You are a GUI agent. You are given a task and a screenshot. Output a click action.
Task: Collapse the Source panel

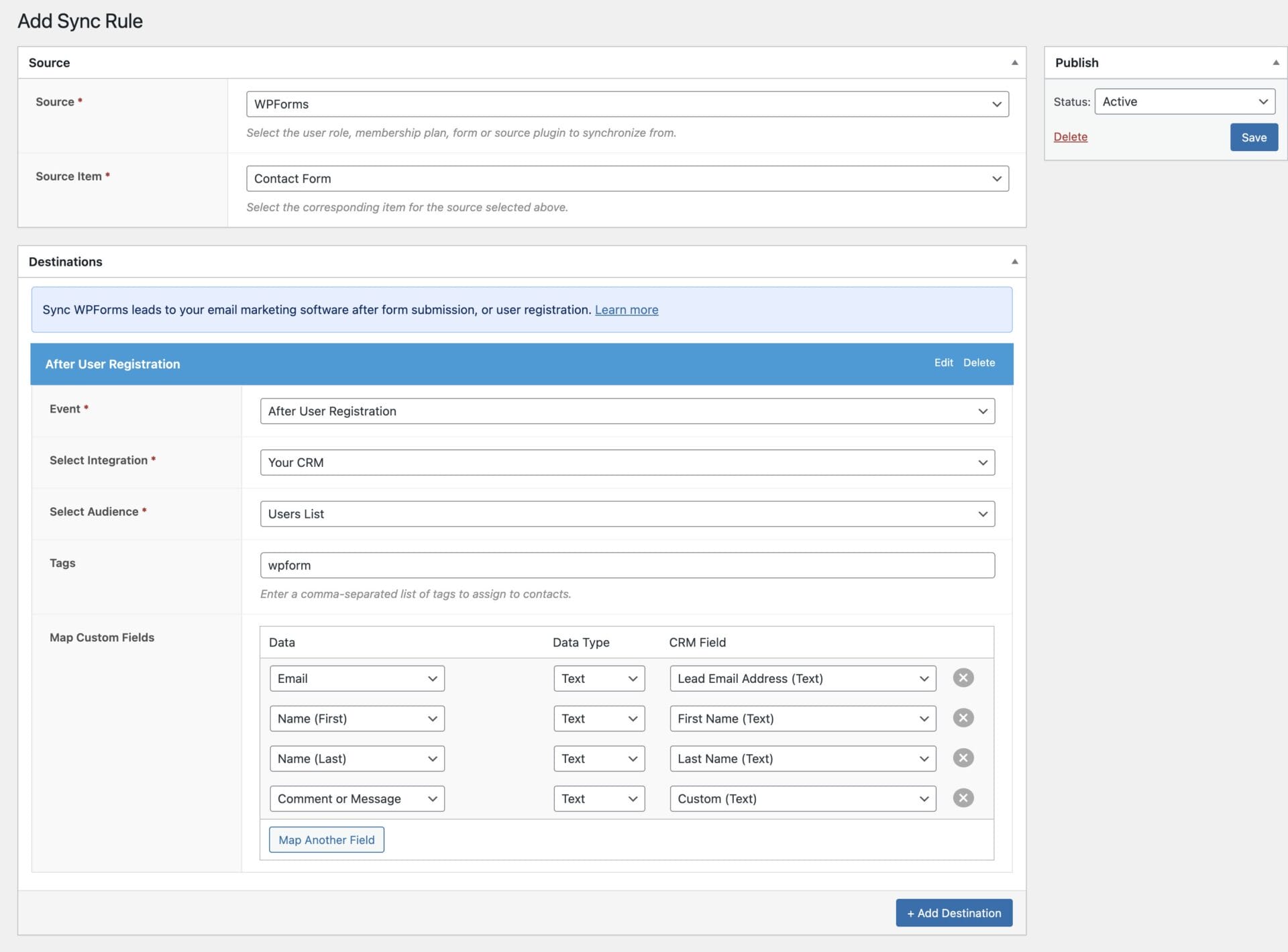click(1014, 62)
